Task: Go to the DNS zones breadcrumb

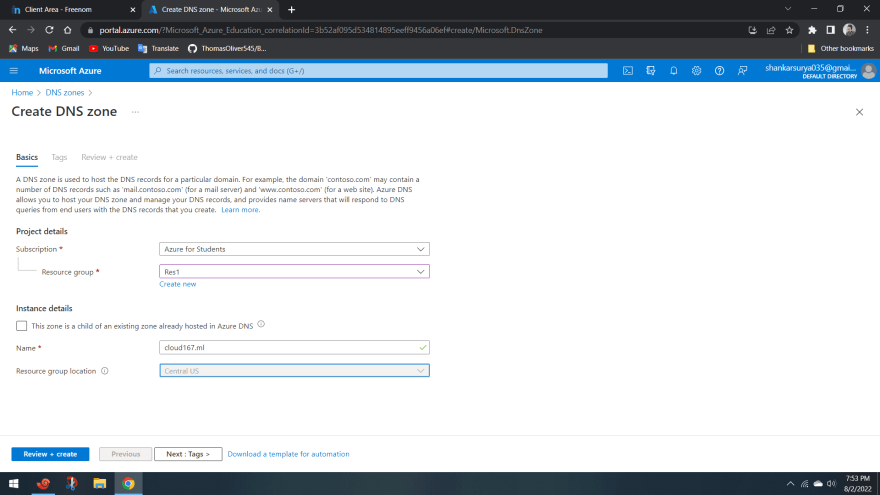Action: 65,93
